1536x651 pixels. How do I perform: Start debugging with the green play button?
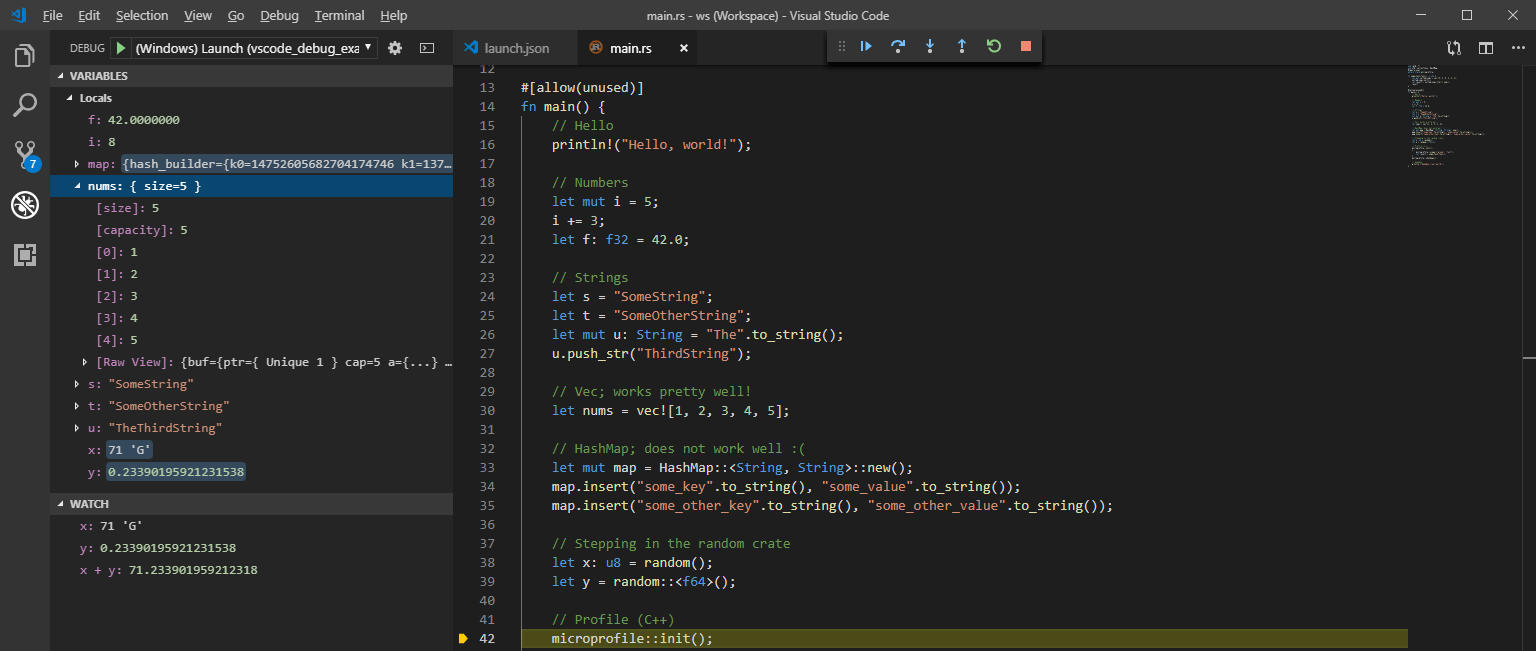(x=119, y=46)
